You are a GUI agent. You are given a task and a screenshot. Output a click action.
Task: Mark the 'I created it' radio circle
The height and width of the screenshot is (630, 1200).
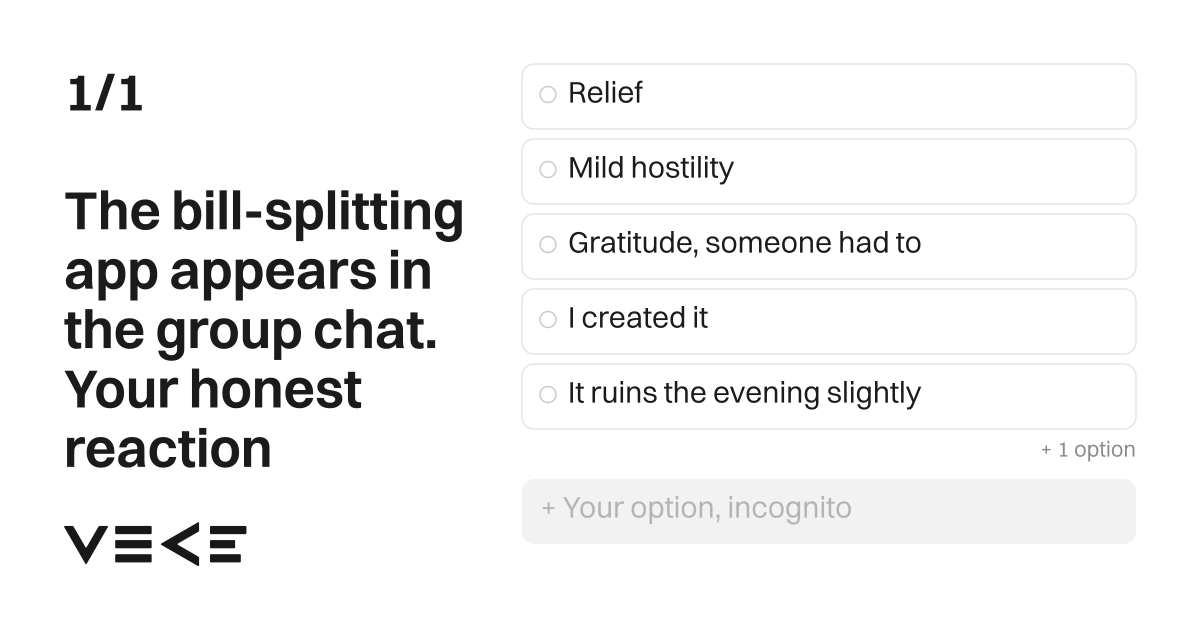pyautogui.click(x=548, y=320)
